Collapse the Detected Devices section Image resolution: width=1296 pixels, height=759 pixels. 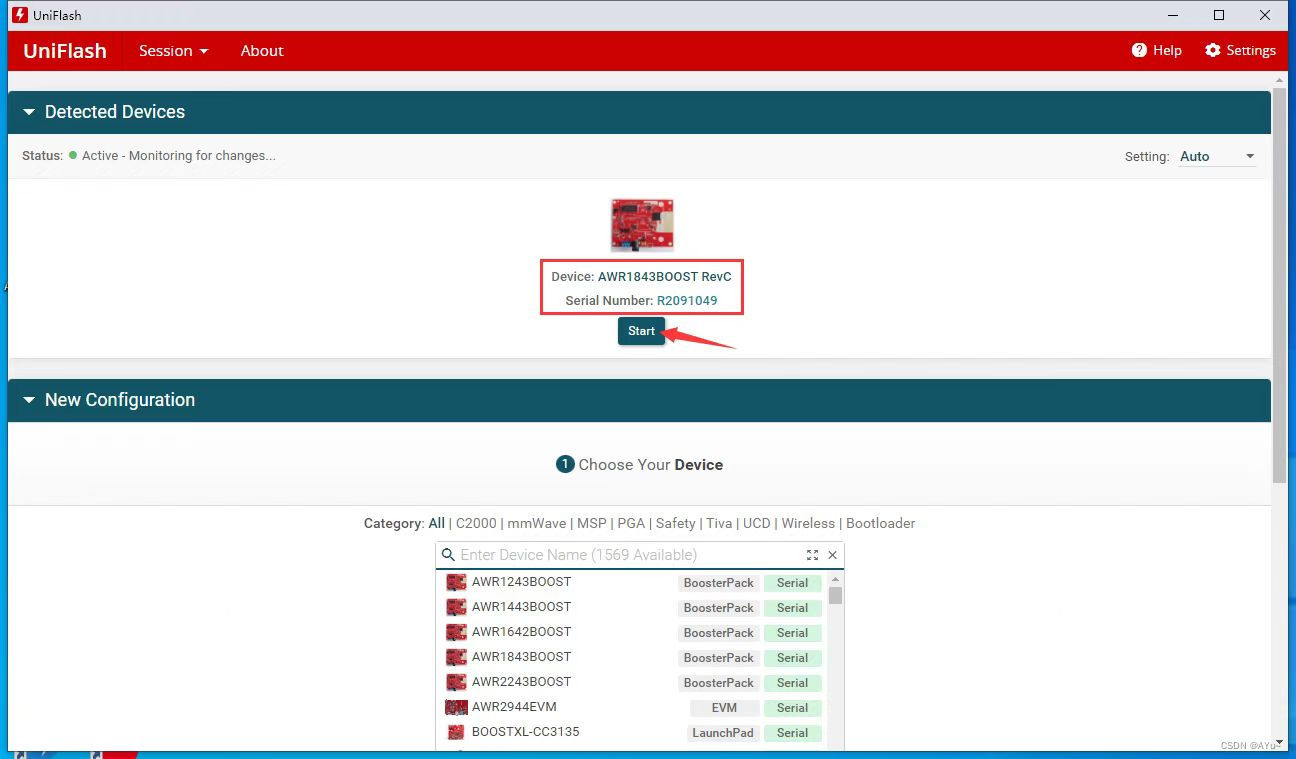29,112
